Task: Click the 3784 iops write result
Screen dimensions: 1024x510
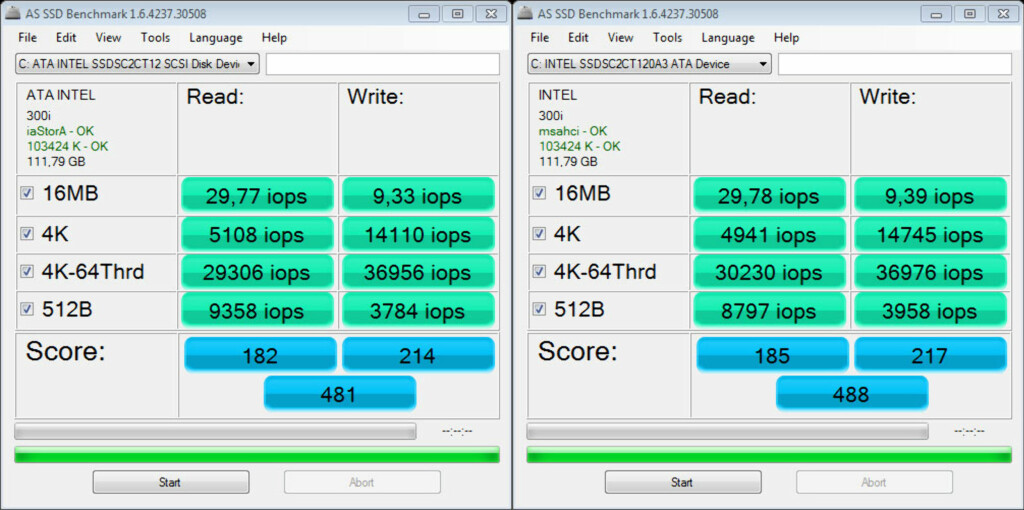Action: (418, 310)
